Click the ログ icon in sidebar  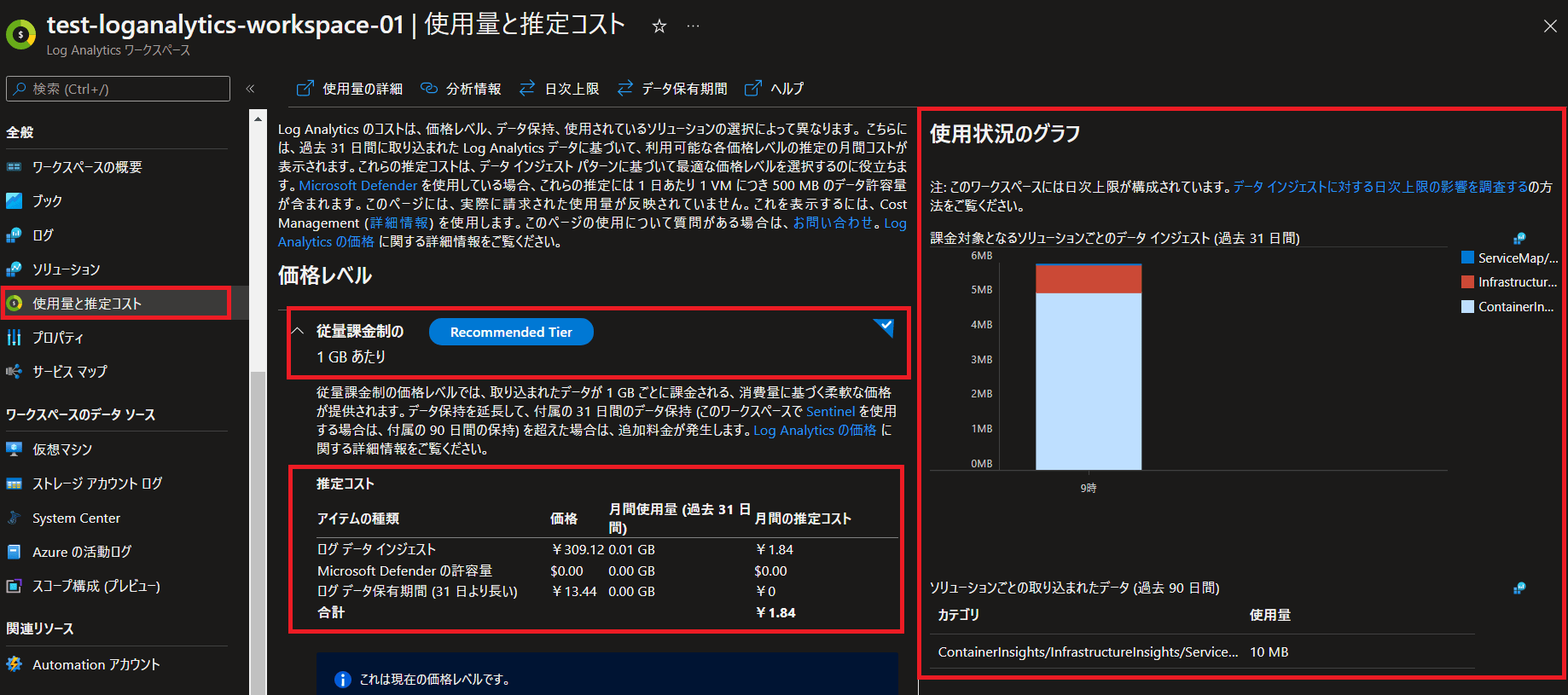pyautogui.click(x=15, y=235)
